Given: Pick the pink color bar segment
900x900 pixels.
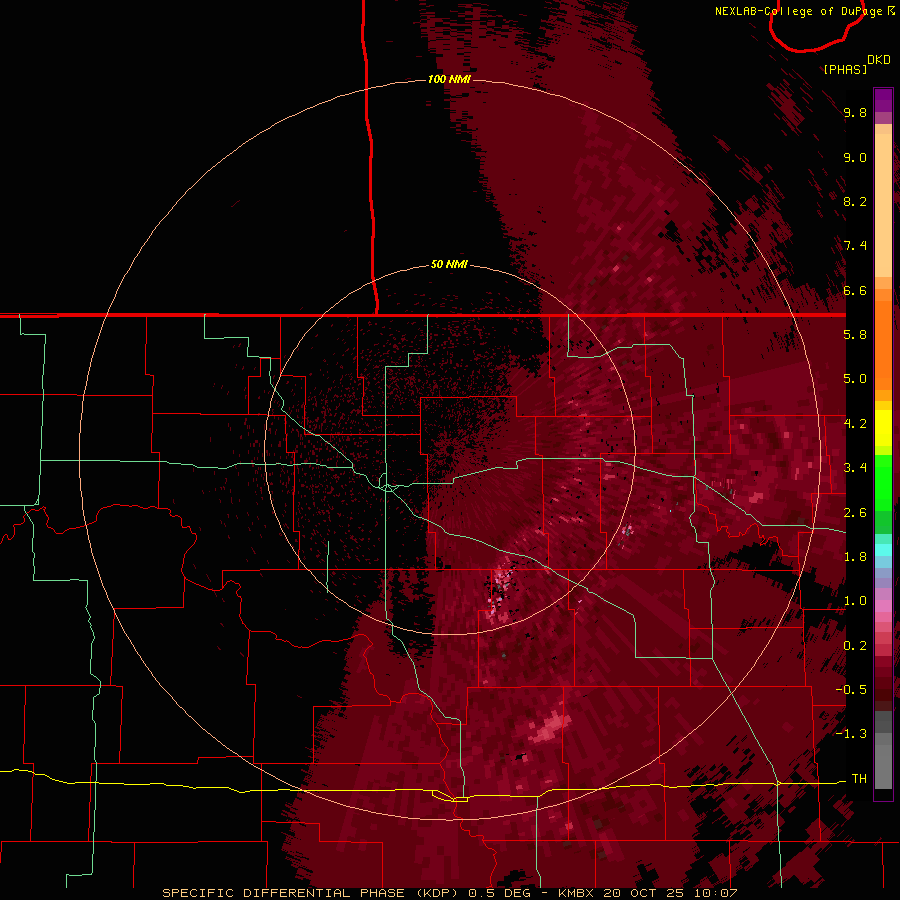Looking at the screenshot, I should coord(883,606).
